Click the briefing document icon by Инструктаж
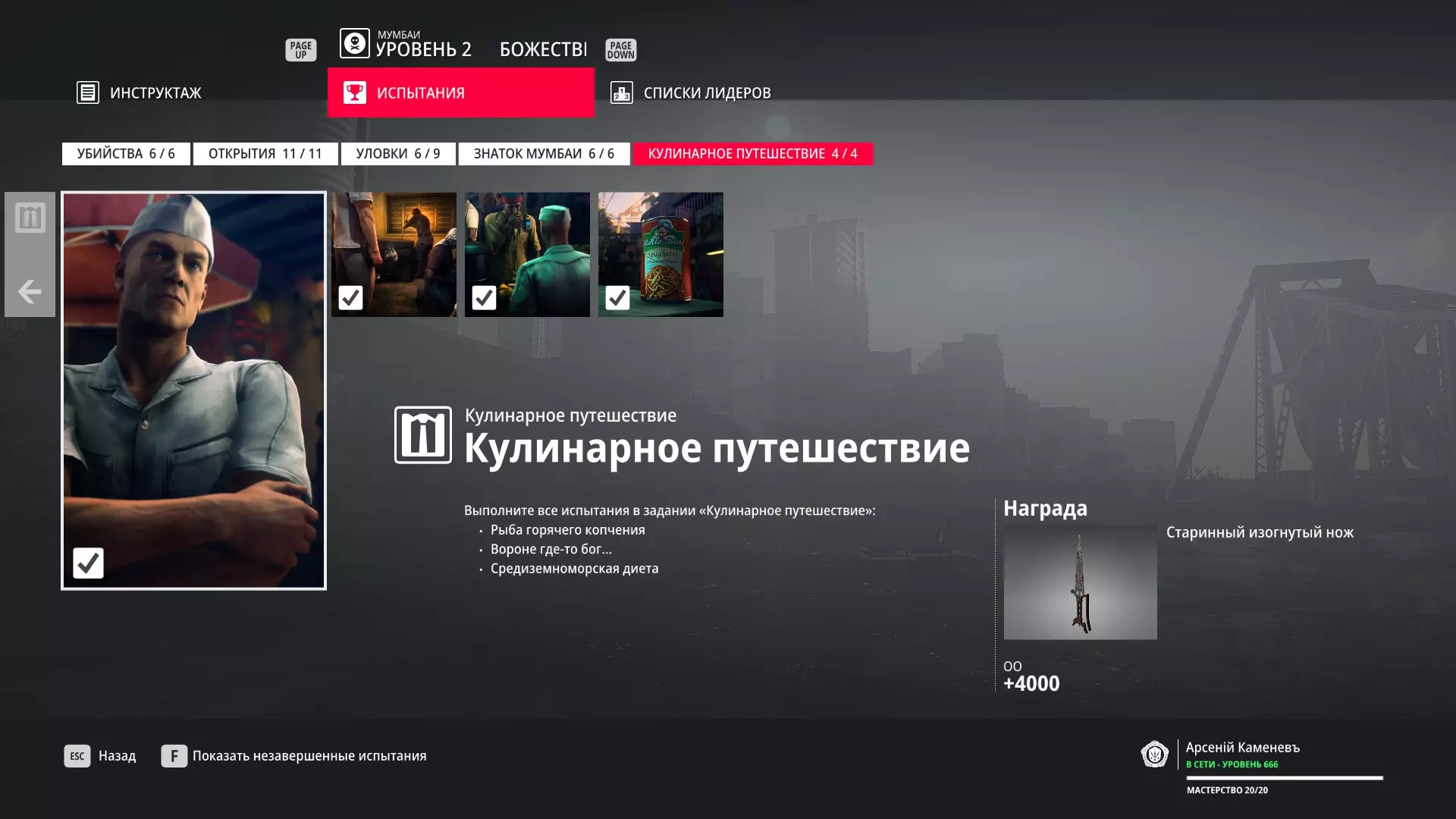 tap(88, 93)
